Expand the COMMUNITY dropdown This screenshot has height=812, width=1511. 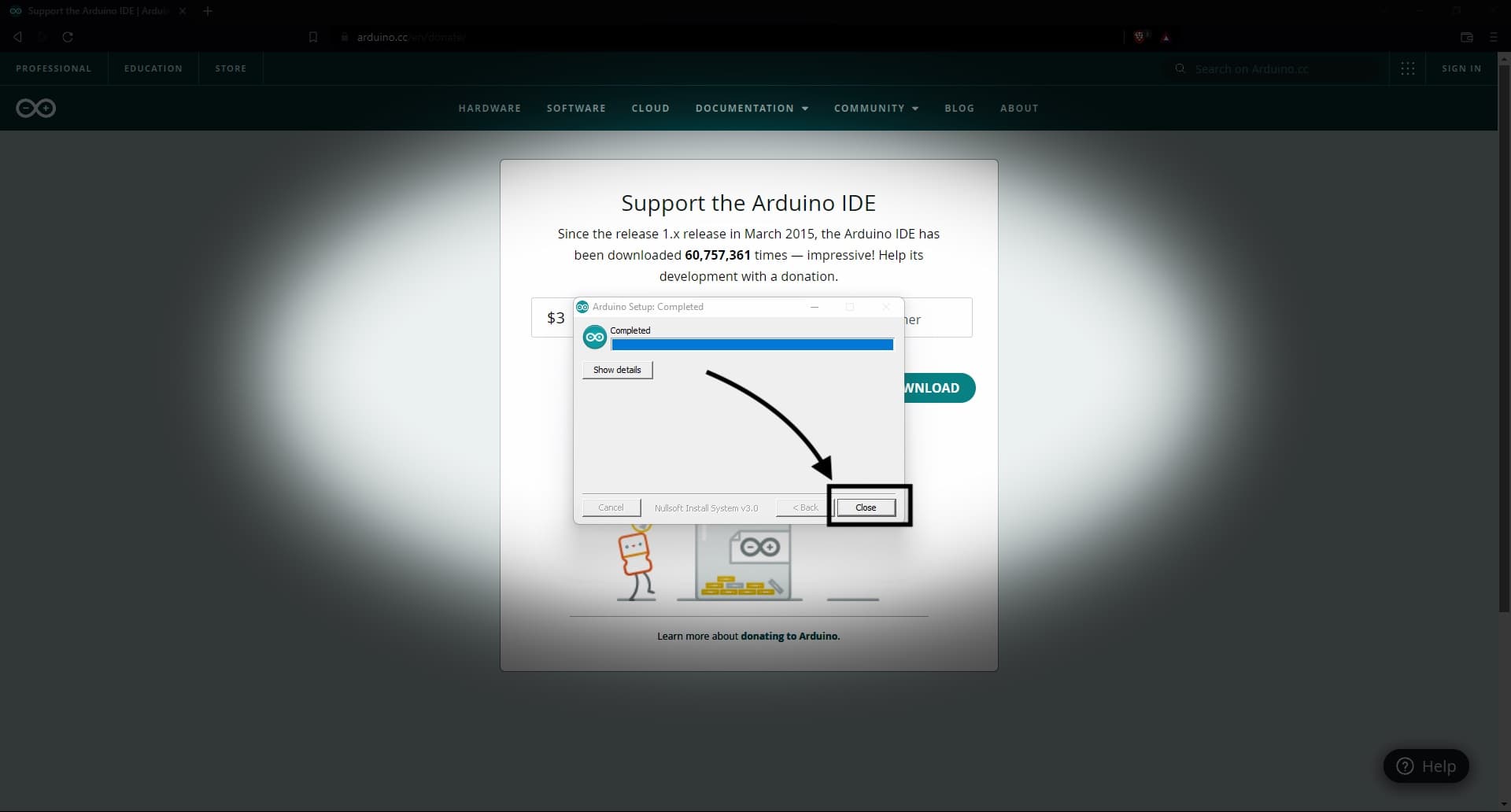tap(876, 109)
